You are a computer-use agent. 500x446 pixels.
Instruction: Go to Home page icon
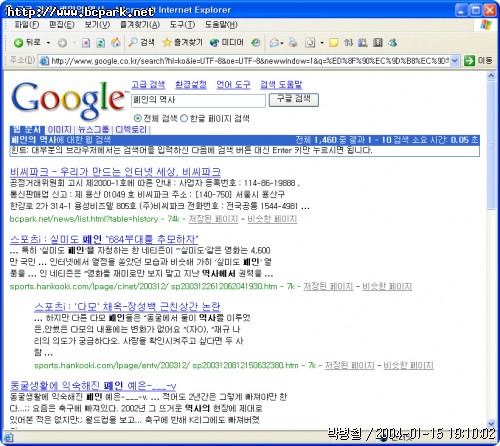115,43
